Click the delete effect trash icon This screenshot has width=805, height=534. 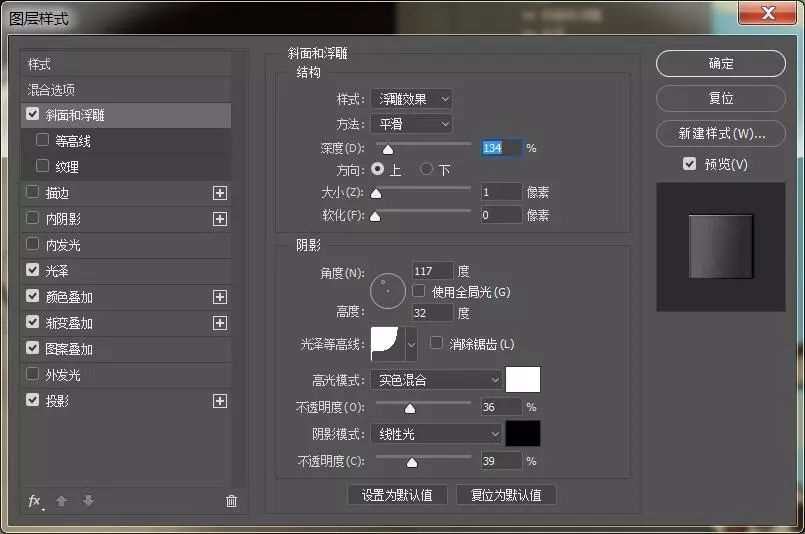(x=232, y=500)
